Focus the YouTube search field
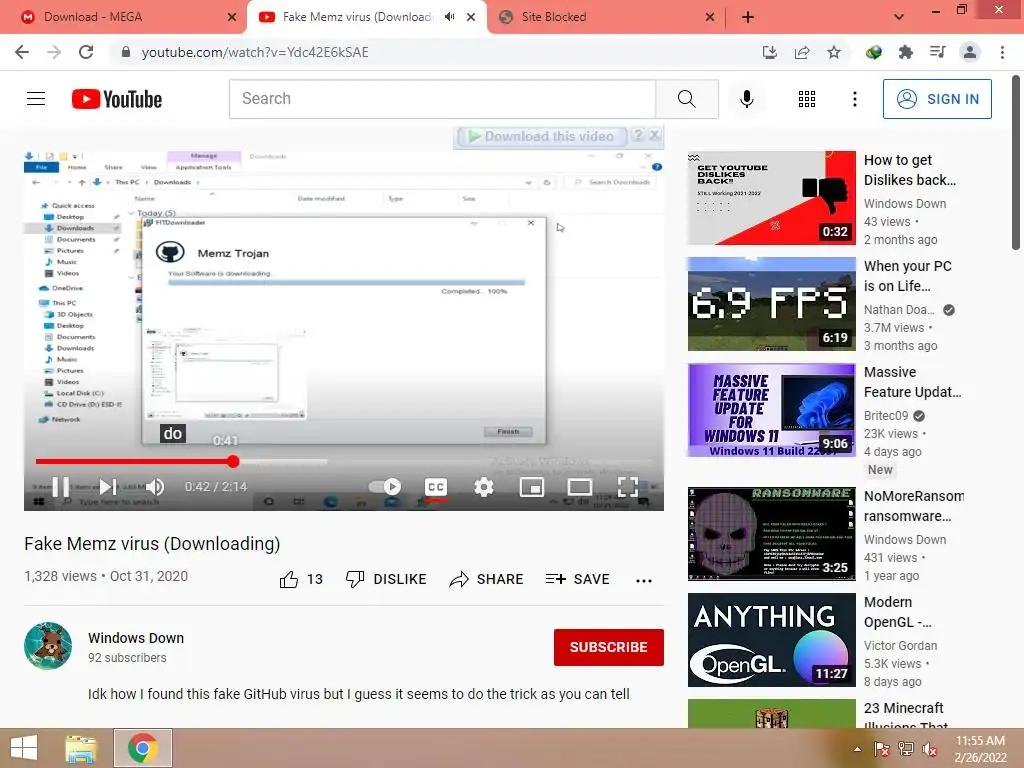This screenshot has height=768, width=1024. [442, 99]
